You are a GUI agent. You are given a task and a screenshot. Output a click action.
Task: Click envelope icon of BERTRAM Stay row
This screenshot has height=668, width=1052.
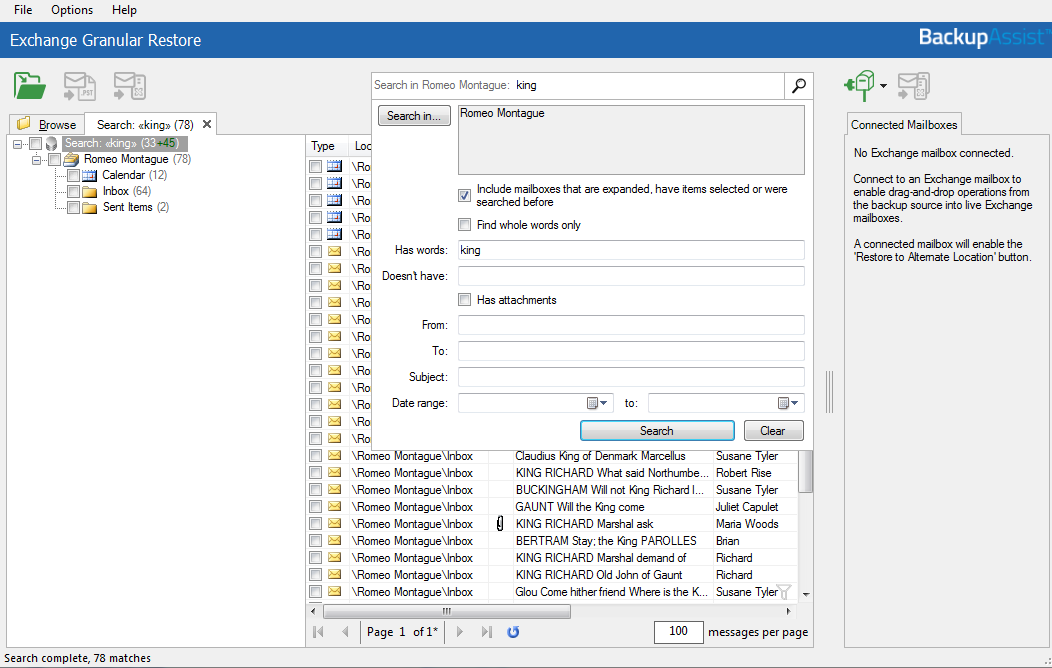(334, 541)
